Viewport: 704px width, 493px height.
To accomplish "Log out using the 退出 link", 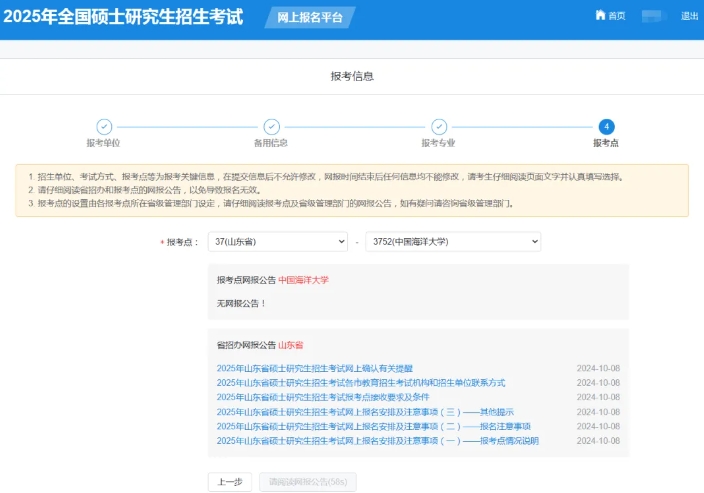I will tap(689, 16).
